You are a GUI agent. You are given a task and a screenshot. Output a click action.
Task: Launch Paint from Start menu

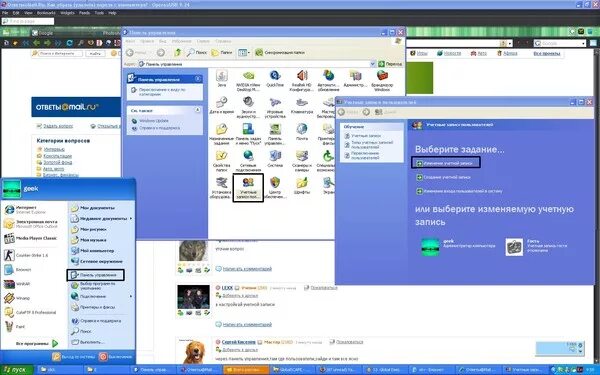coord(15,326)
